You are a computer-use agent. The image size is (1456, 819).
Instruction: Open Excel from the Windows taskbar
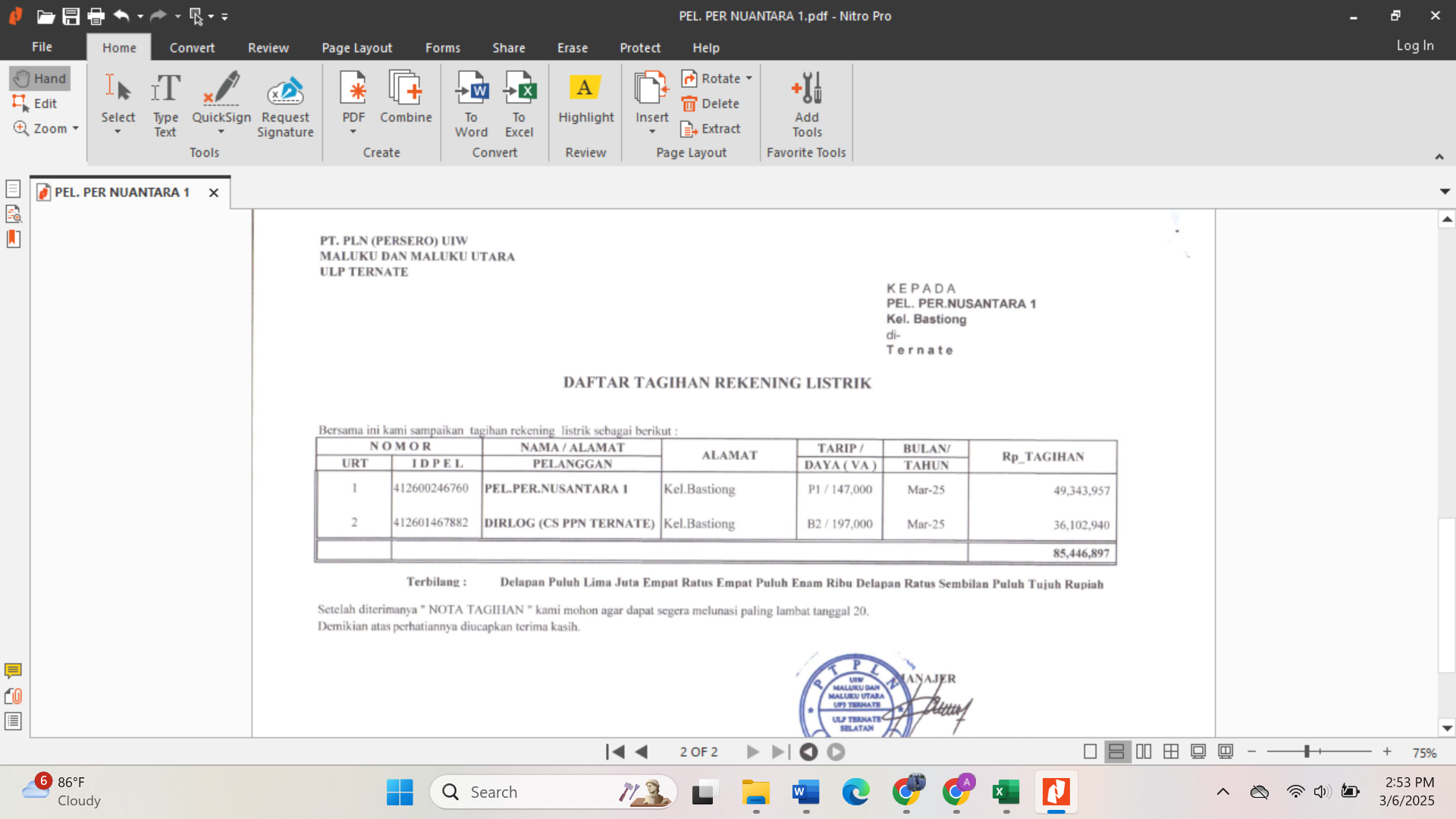(x=1006, y=792)
